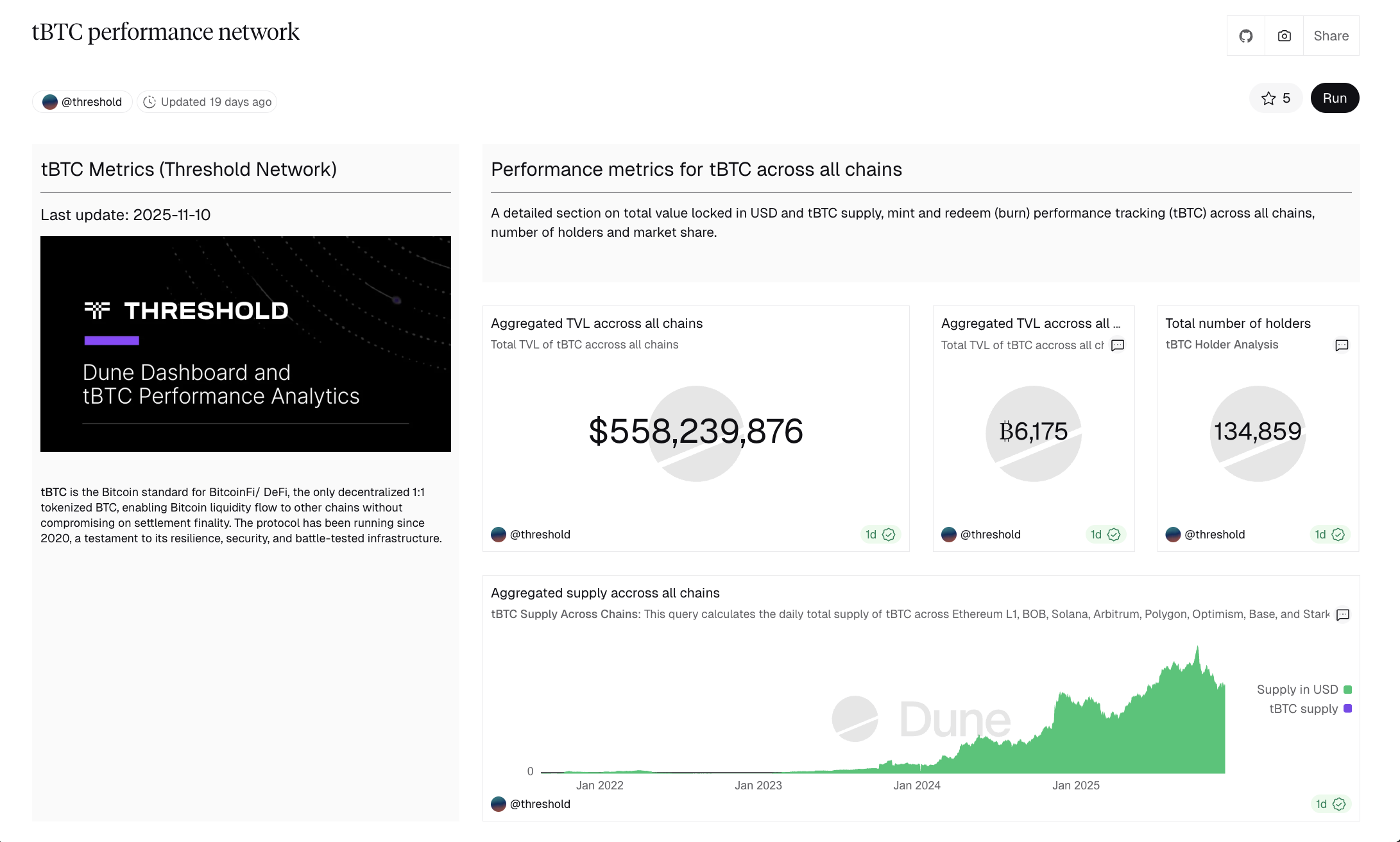Open the @threshold profile chip in the header
This screenshot has width=1400, height=842.
point(82,101)
